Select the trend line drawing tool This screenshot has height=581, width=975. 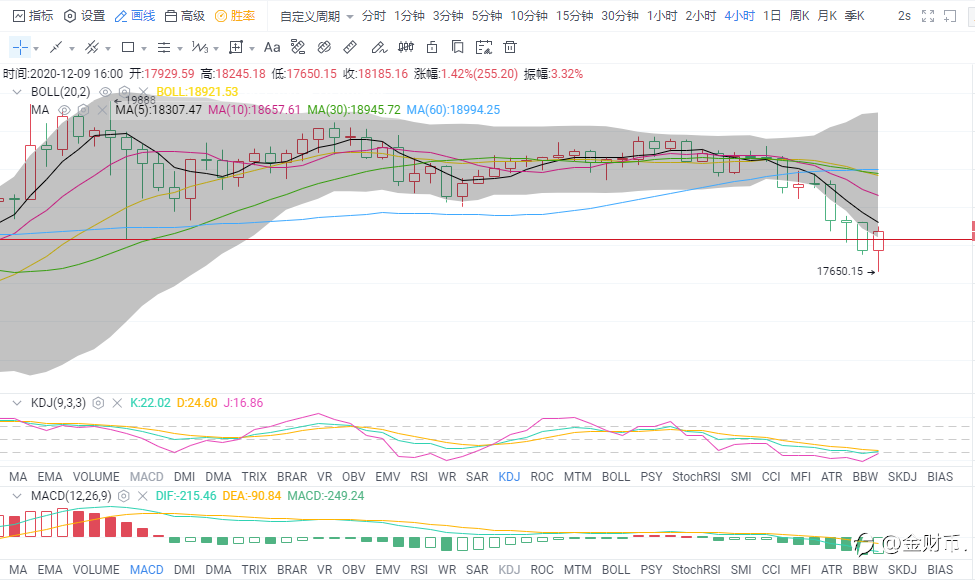[56, 47]
